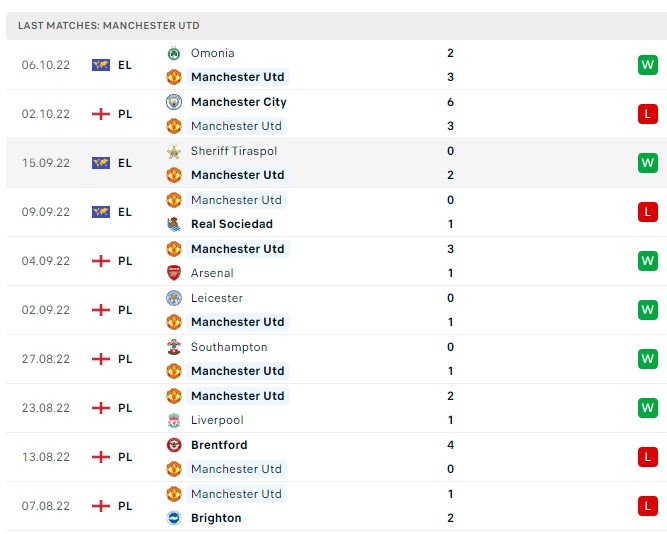Click the Sheriff Tiraspol crest icon
Viewport: 667px width, 534px height.
(173, 151)
